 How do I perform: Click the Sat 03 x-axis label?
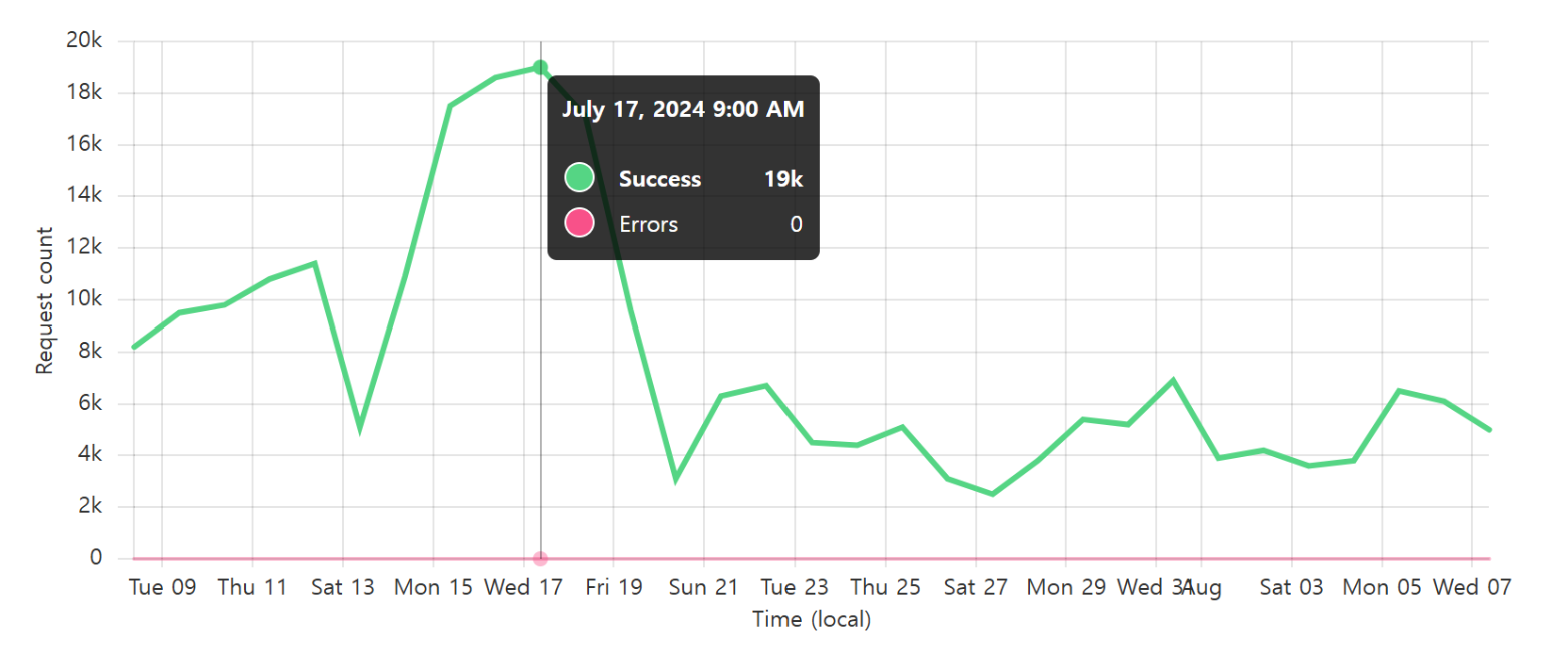pyautogui.click(x=1291, y=587)
